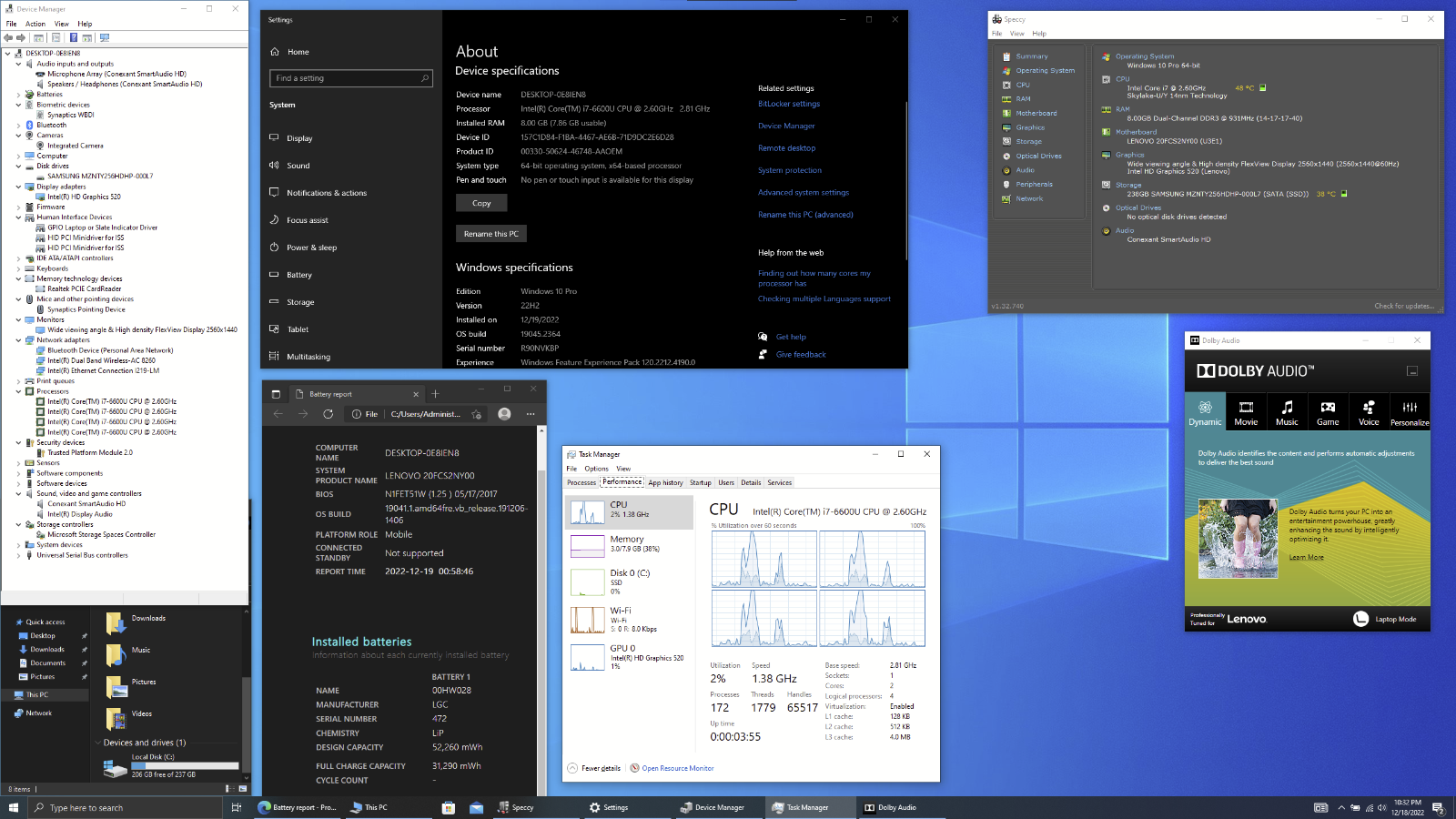Select CPU in Speccy sidebar
The image size is (1456, 819).
[1023, 85]
